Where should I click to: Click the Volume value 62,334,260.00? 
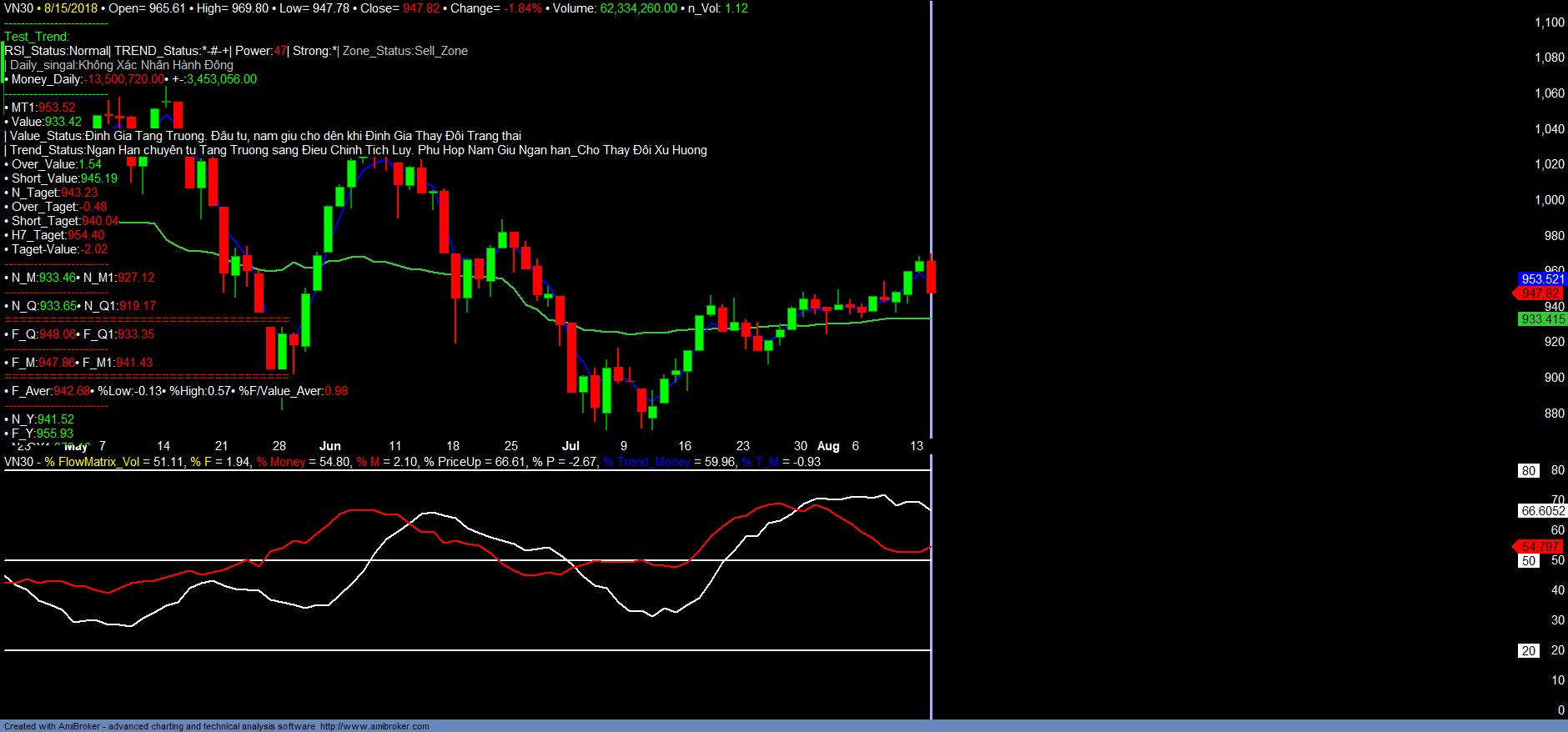[x=638, y=8]
